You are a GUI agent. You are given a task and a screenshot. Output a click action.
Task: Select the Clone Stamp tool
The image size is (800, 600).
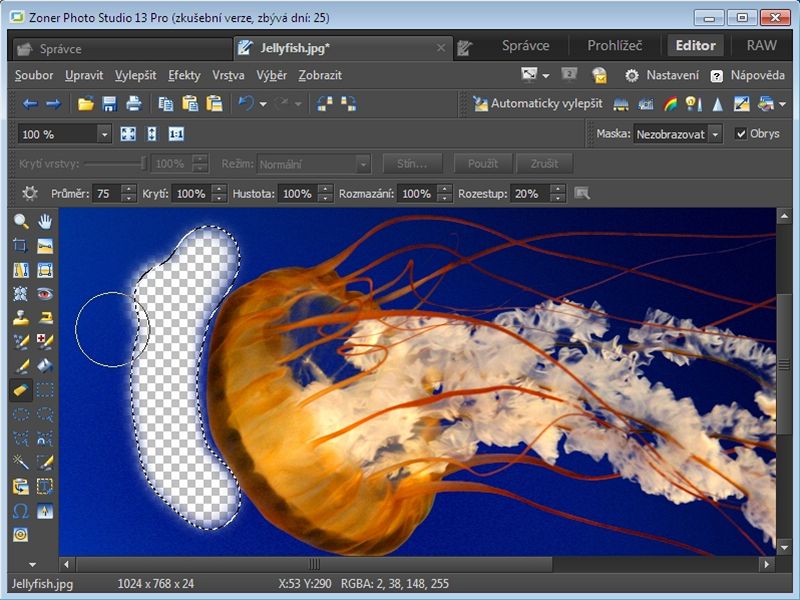pos(20,318)
